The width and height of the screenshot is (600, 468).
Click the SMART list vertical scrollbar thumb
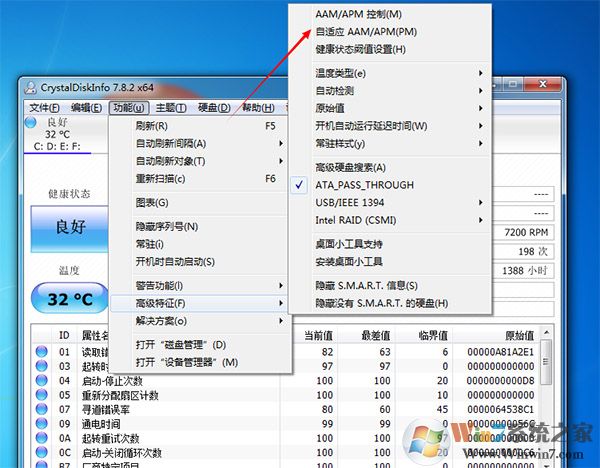546,362
